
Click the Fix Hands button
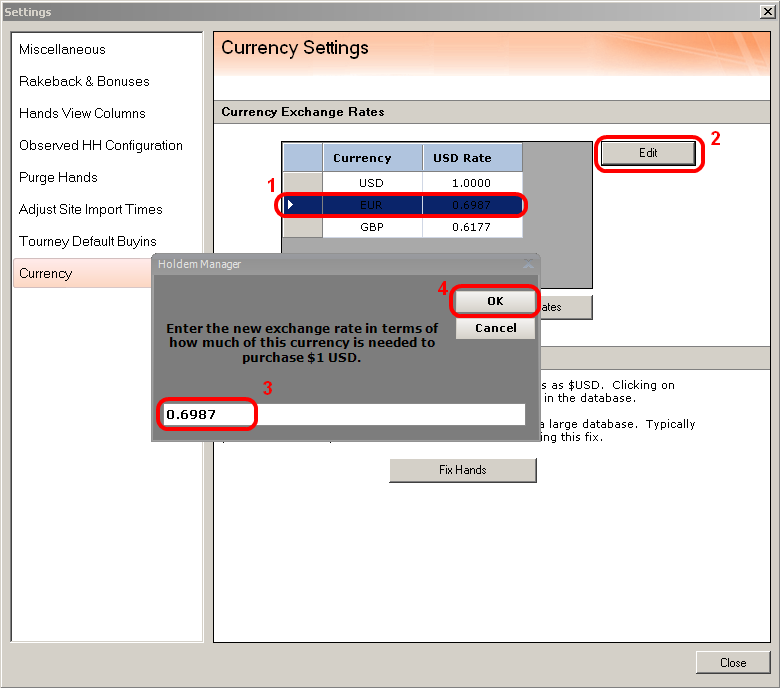click(463, 470)
